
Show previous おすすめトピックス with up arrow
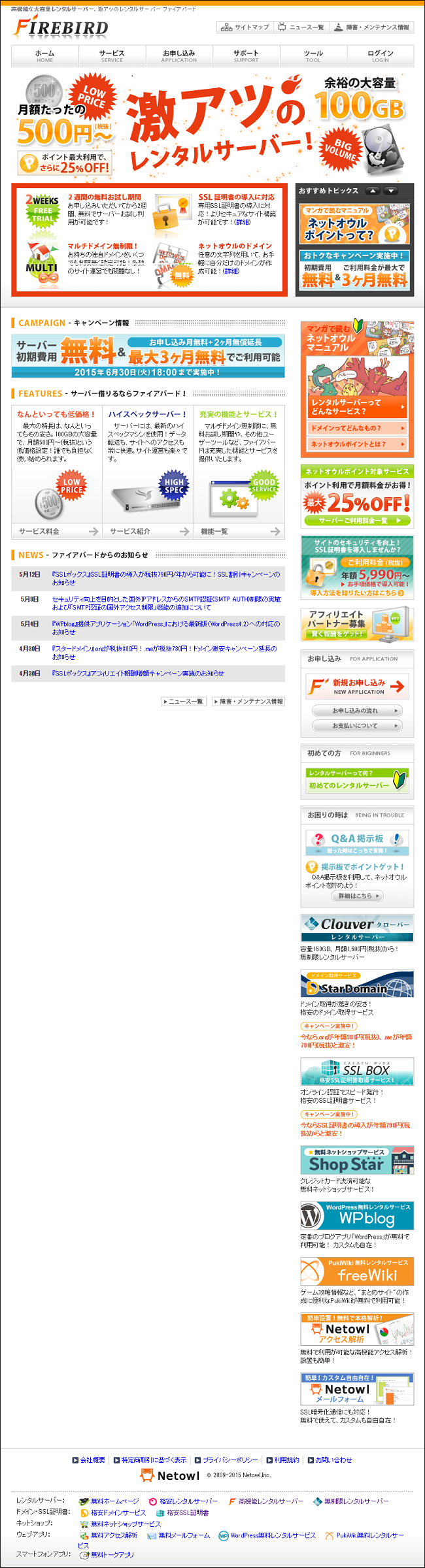coord(373,191)
